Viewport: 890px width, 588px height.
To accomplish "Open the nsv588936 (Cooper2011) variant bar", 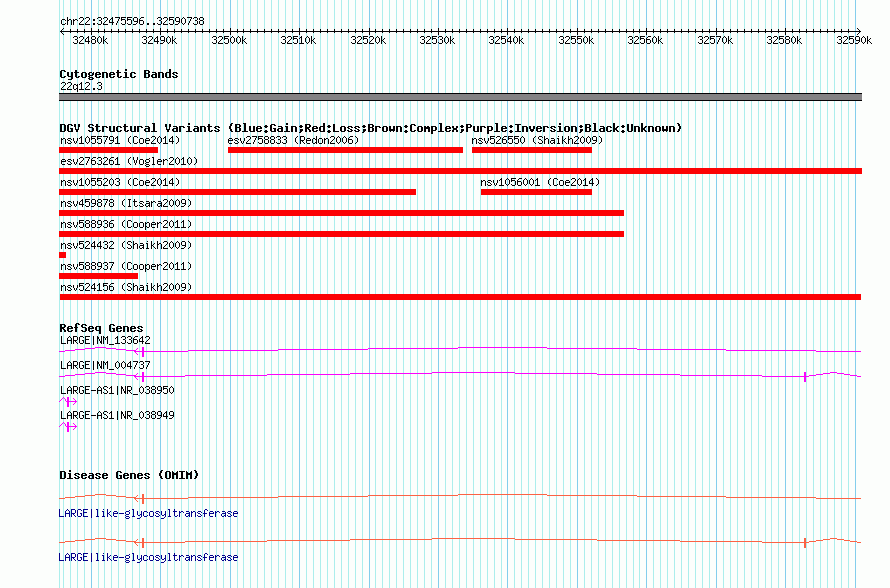I will pos(342,234).
